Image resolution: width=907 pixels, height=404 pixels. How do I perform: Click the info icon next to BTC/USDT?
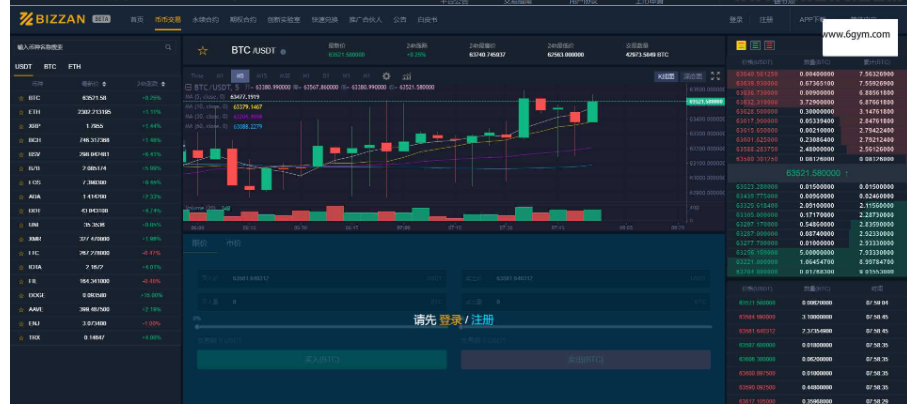(x=283, y=52)
